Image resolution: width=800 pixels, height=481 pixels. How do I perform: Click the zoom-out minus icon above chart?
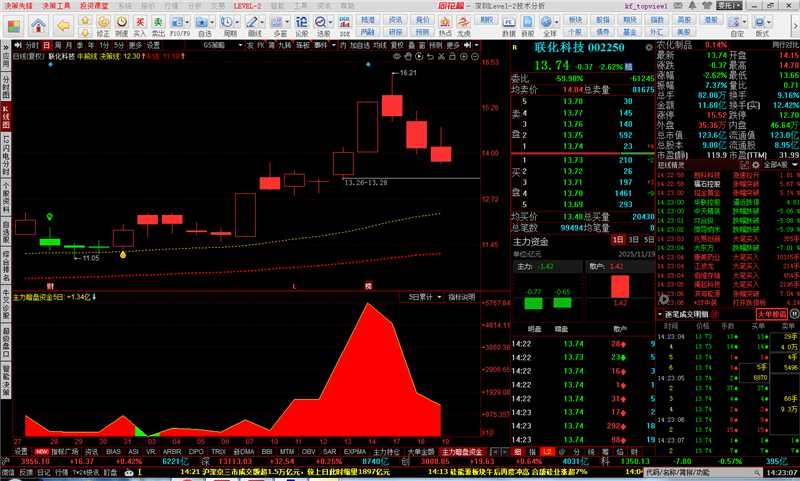474,57
